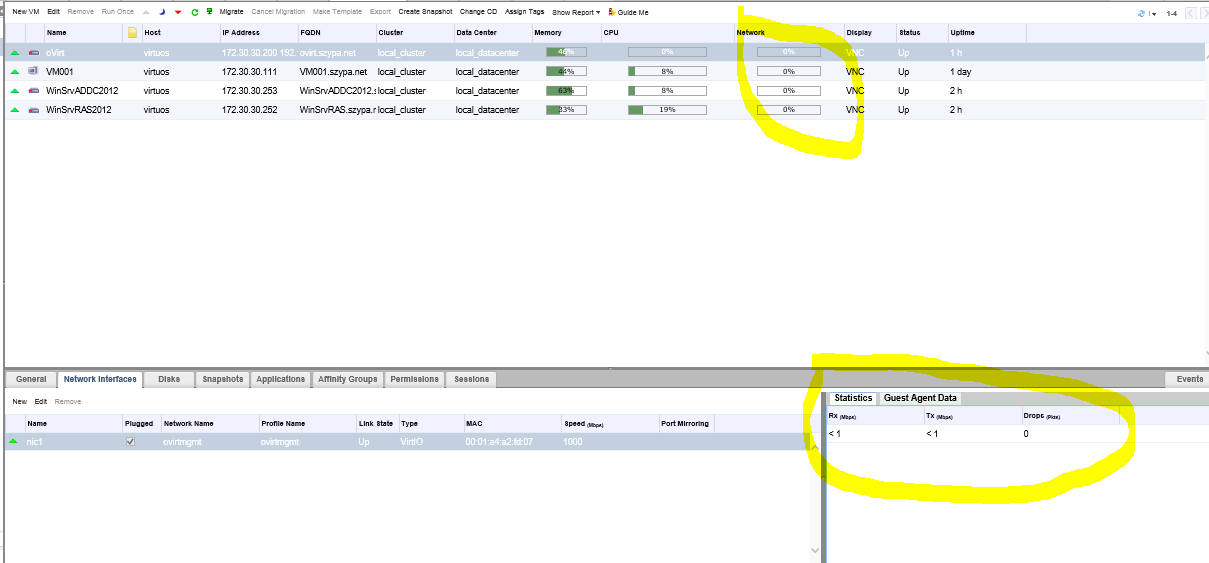Click the refresh icon at top right
The image size is (1209, 563).
pyautogui.click(x=1142, y=13)
